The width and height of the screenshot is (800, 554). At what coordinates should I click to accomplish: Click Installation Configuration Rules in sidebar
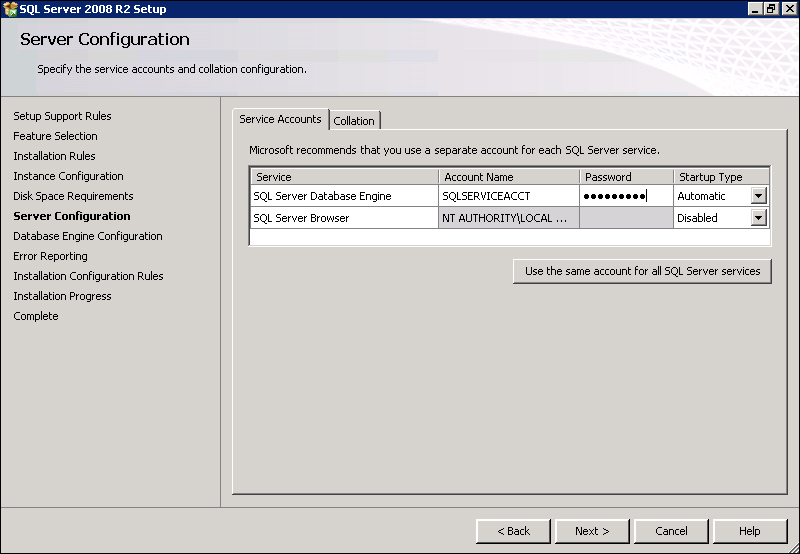click(x=88, y=276)
